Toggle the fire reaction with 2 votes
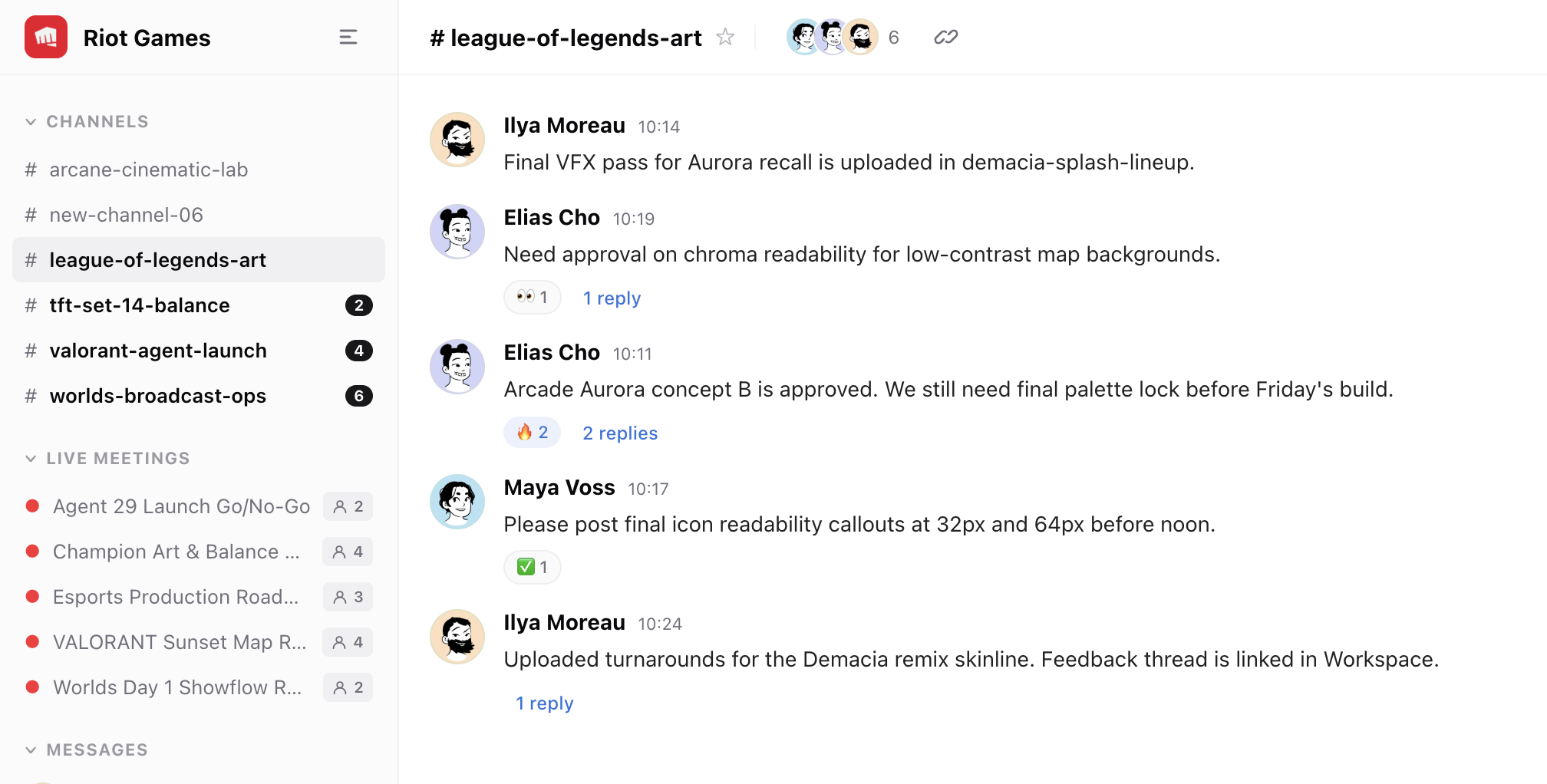The height and width of the screenshot is (784, 1547). (x=532, y=433)
